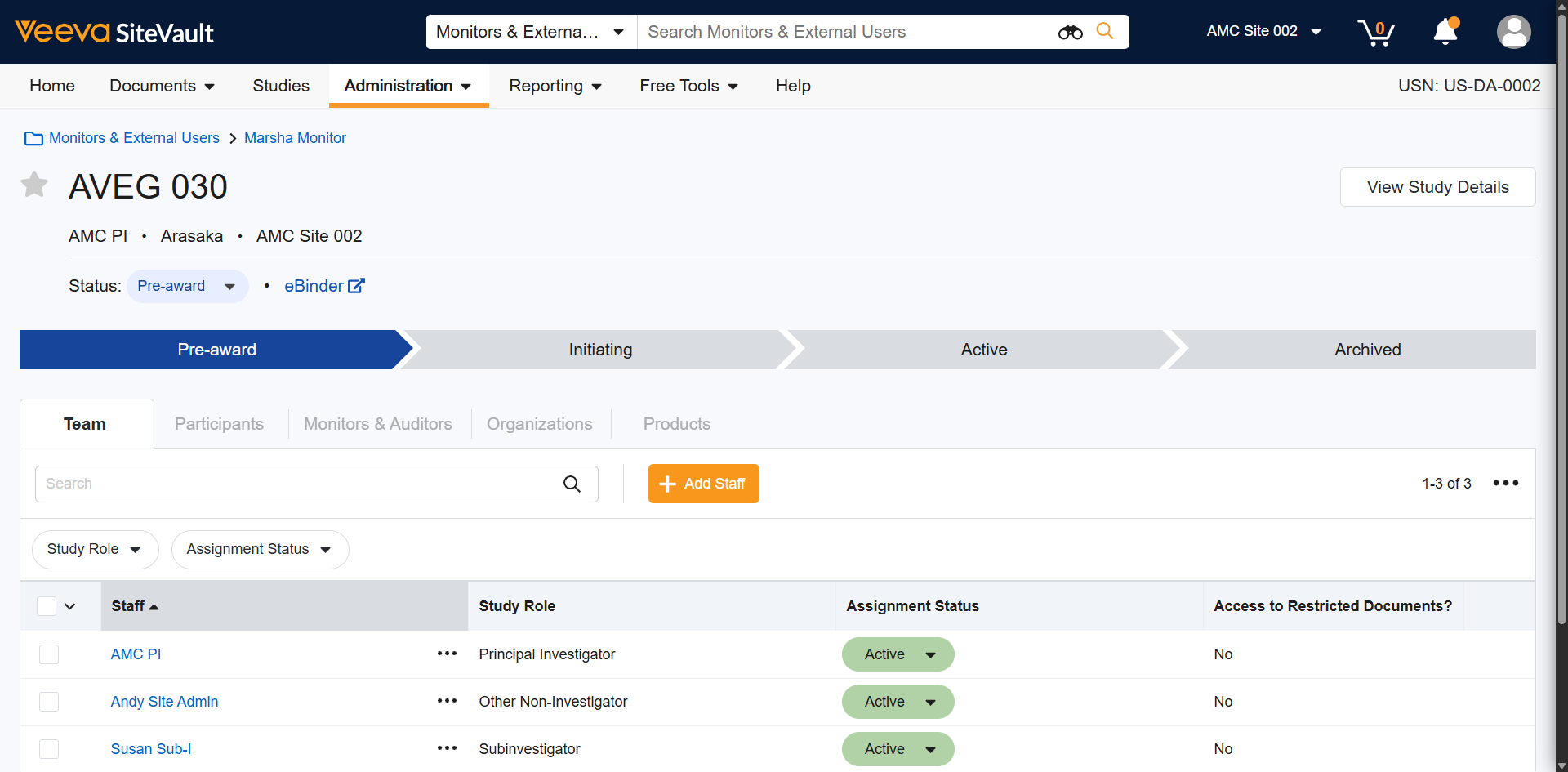Open the table options ellipsis menu
Screen dimensions: 1568x772
1505,483
